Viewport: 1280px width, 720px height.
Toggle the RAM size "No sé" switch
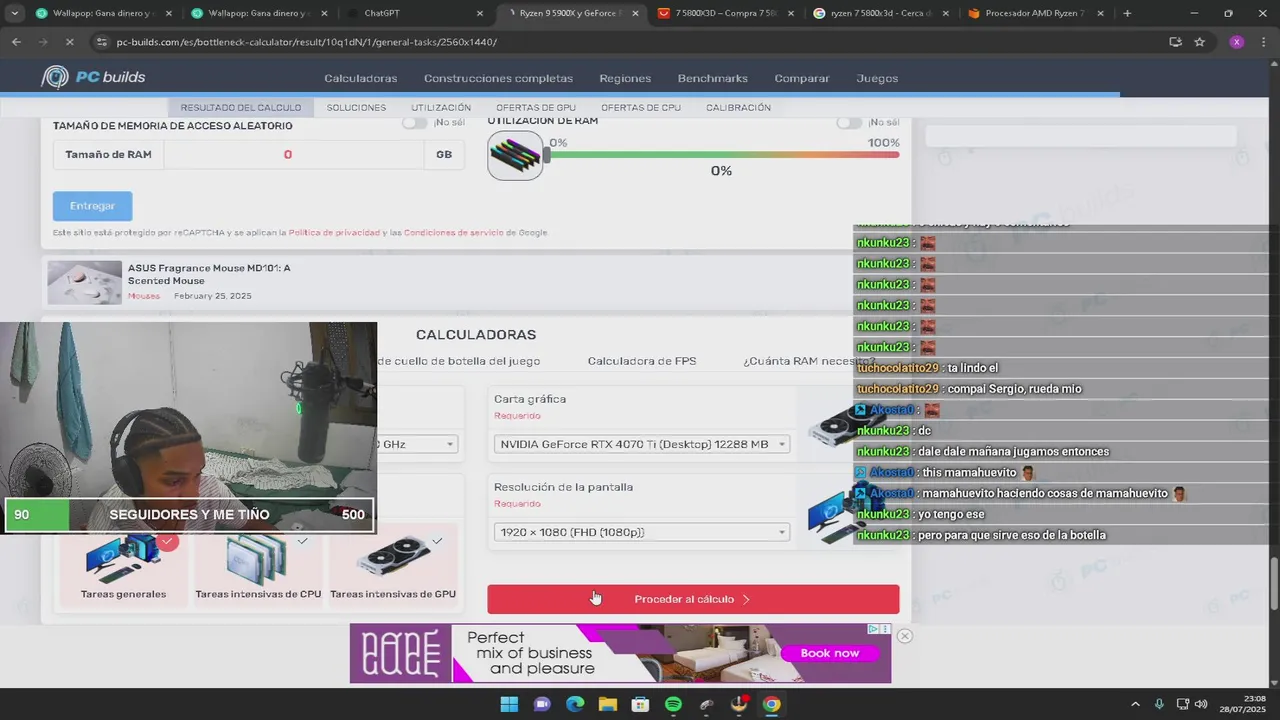[x=414, y=122]
